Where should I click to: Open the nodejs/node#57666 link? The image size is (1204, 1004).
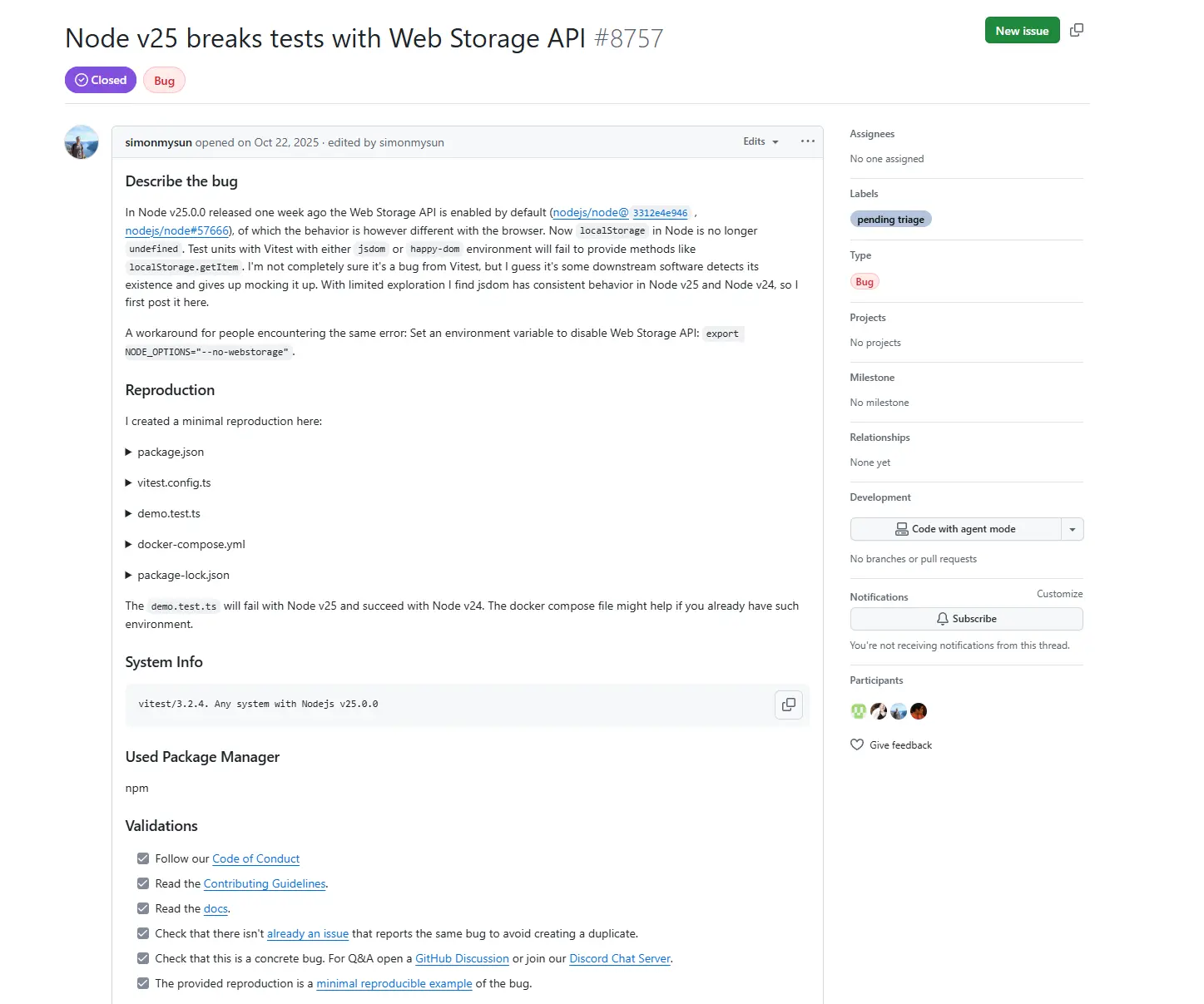point(176,230)
